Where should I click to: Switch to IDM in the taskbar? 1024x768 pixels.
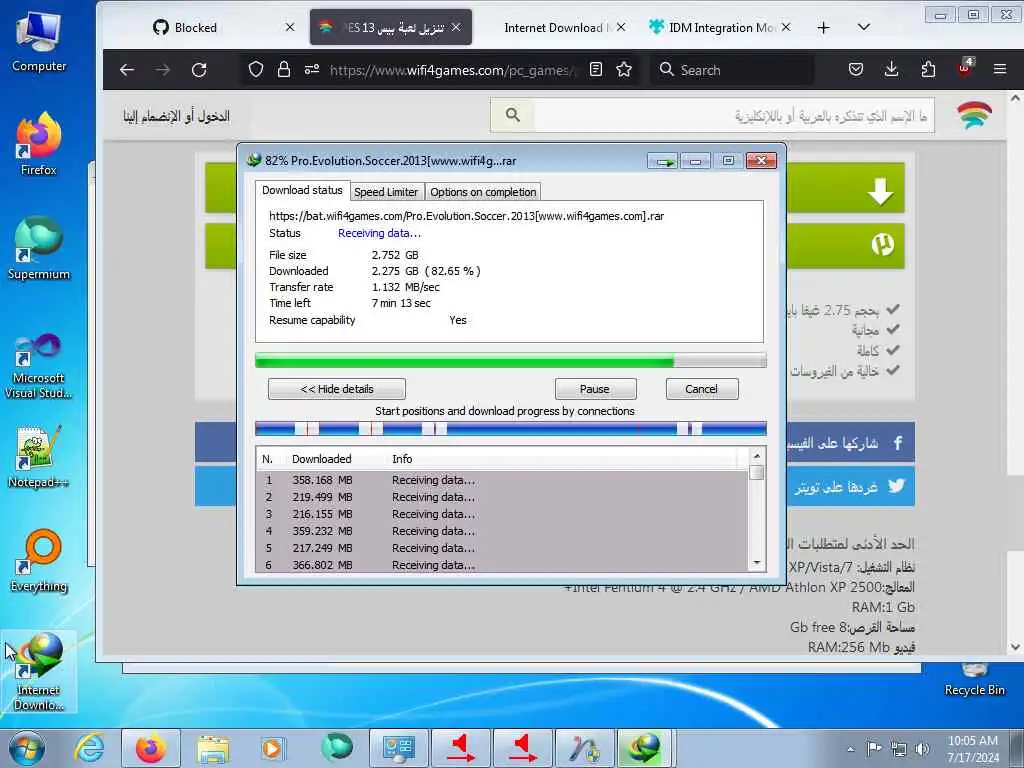[645, 748]
